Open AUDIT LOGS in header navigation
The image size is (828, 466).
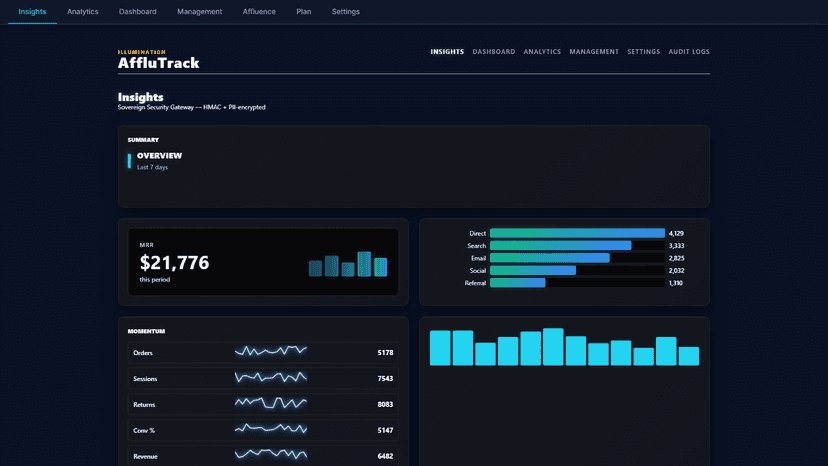[x=689, y=52]
